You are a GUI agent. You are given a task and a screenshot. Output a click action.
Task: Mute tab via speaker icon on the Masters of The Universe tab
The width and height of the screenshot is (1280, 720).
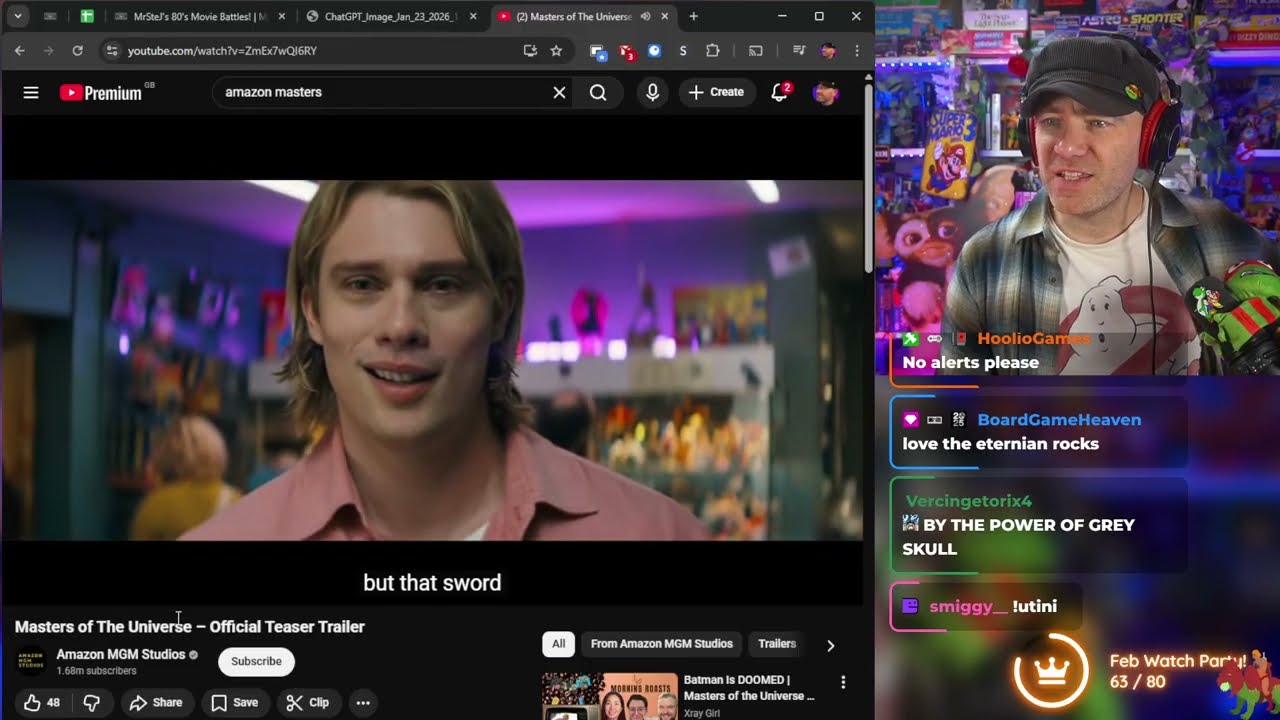pyautogui.click(x=645, y=16)
